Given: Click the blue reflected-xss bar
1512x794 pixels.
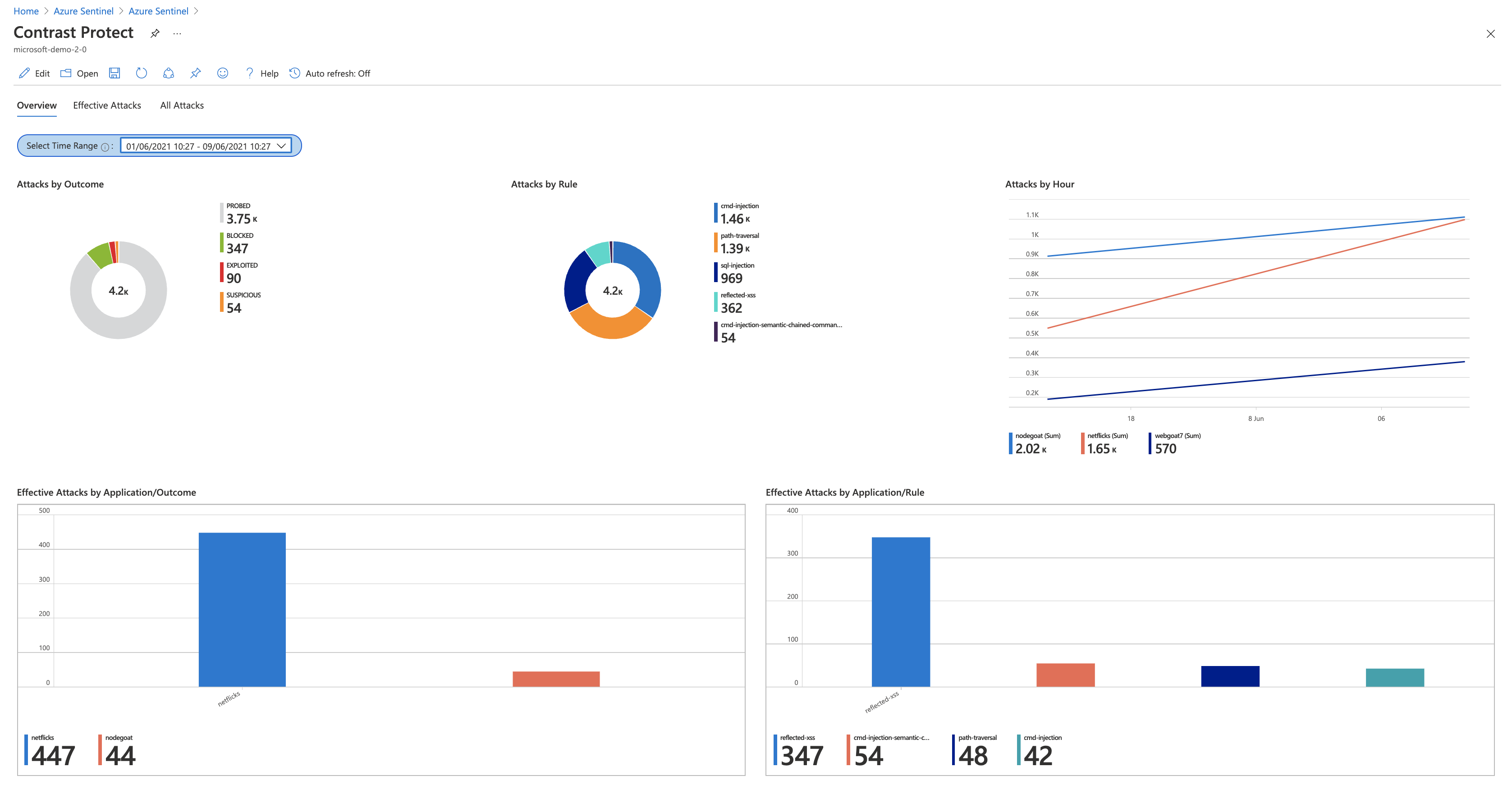Looking at the screenshot, I should [x=900, y=612].
